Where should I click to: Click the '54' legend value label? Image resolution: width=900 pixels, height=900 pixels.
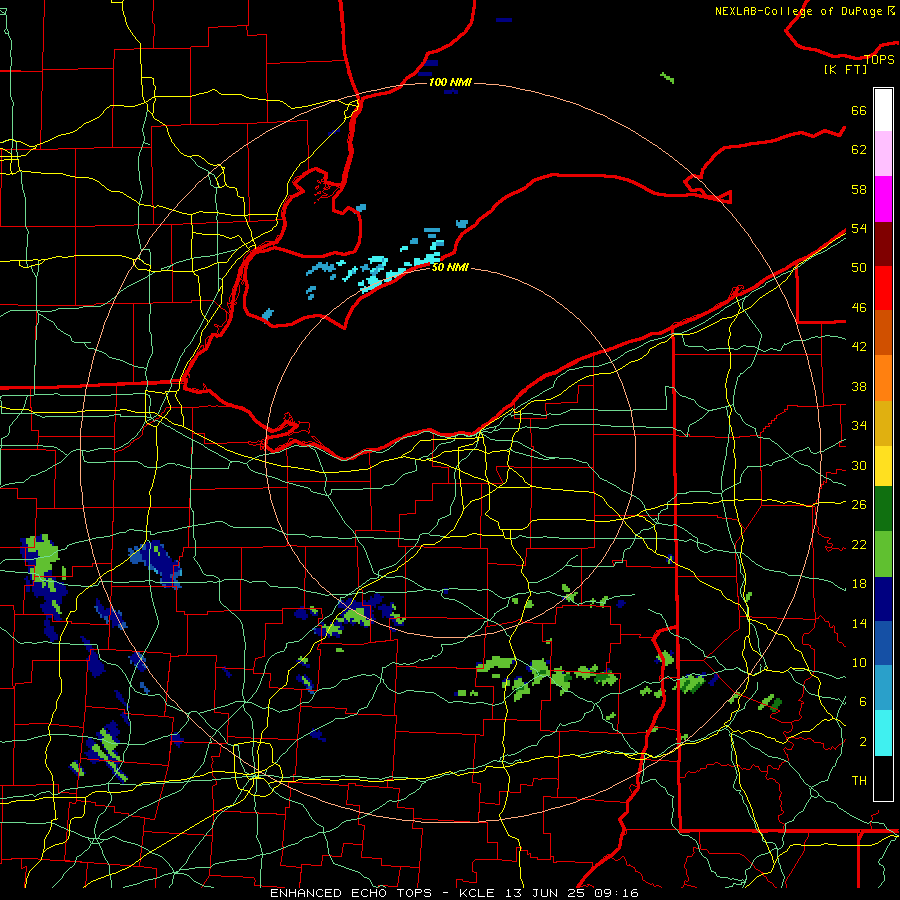(859, 228)
